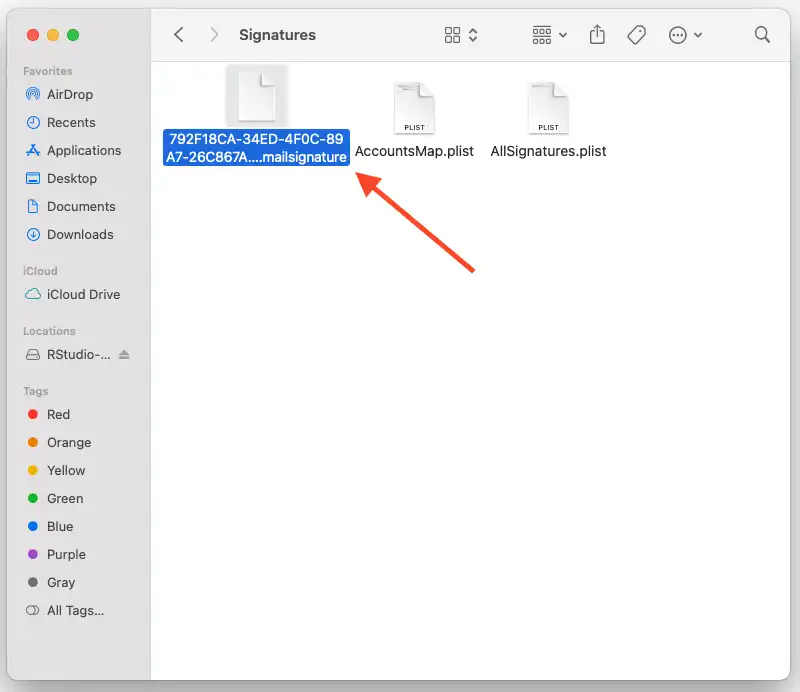The image size is (800, 692).
Task: Open the Share toolbar button
Action: click(597, 35)
